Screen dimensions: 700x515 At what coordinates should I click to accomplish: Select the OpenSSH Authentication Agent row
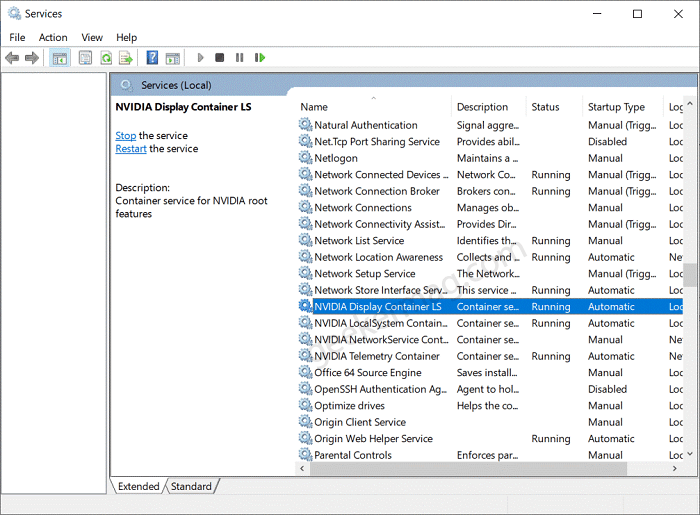click(490, 389)
